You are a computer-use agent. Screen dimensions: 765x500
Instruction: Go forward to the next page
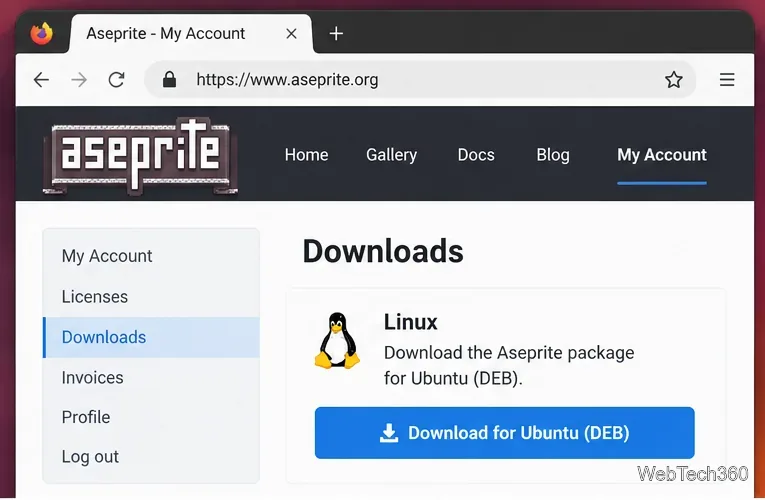click(x=79, y=80)
